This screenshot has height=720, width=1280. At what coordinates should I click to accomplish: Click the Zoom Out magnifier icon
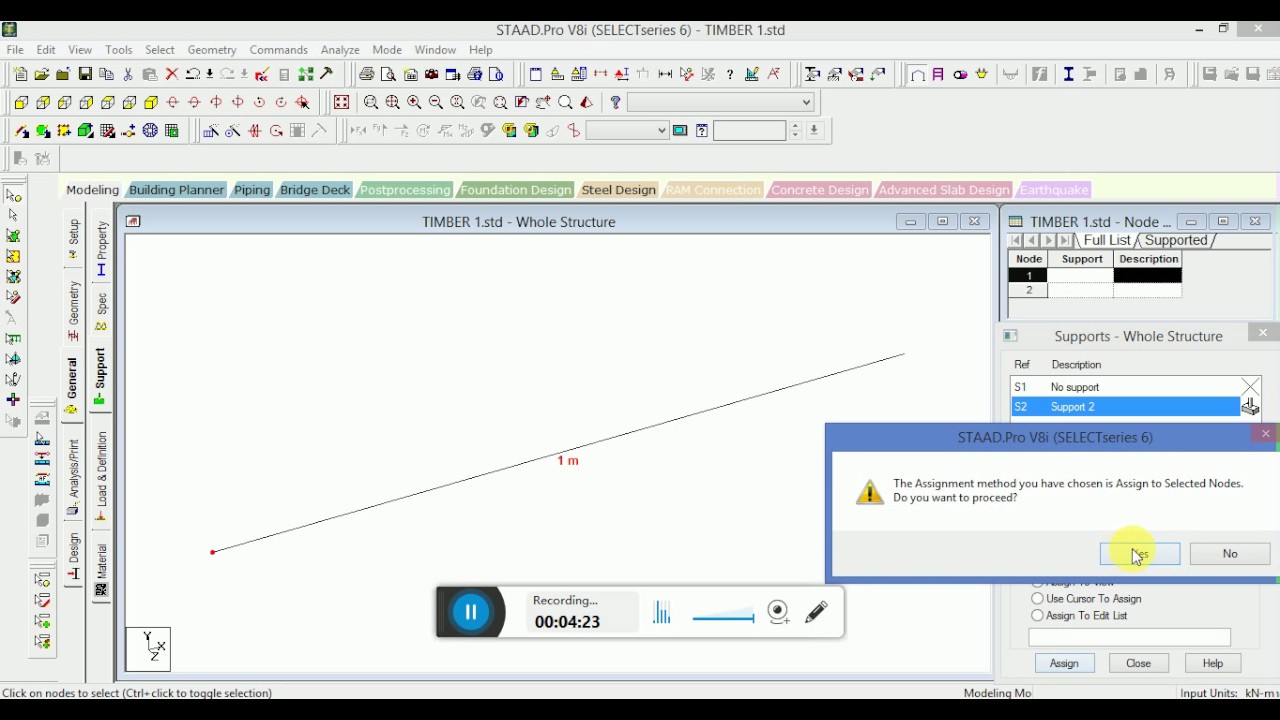click(x=436, y=102)
